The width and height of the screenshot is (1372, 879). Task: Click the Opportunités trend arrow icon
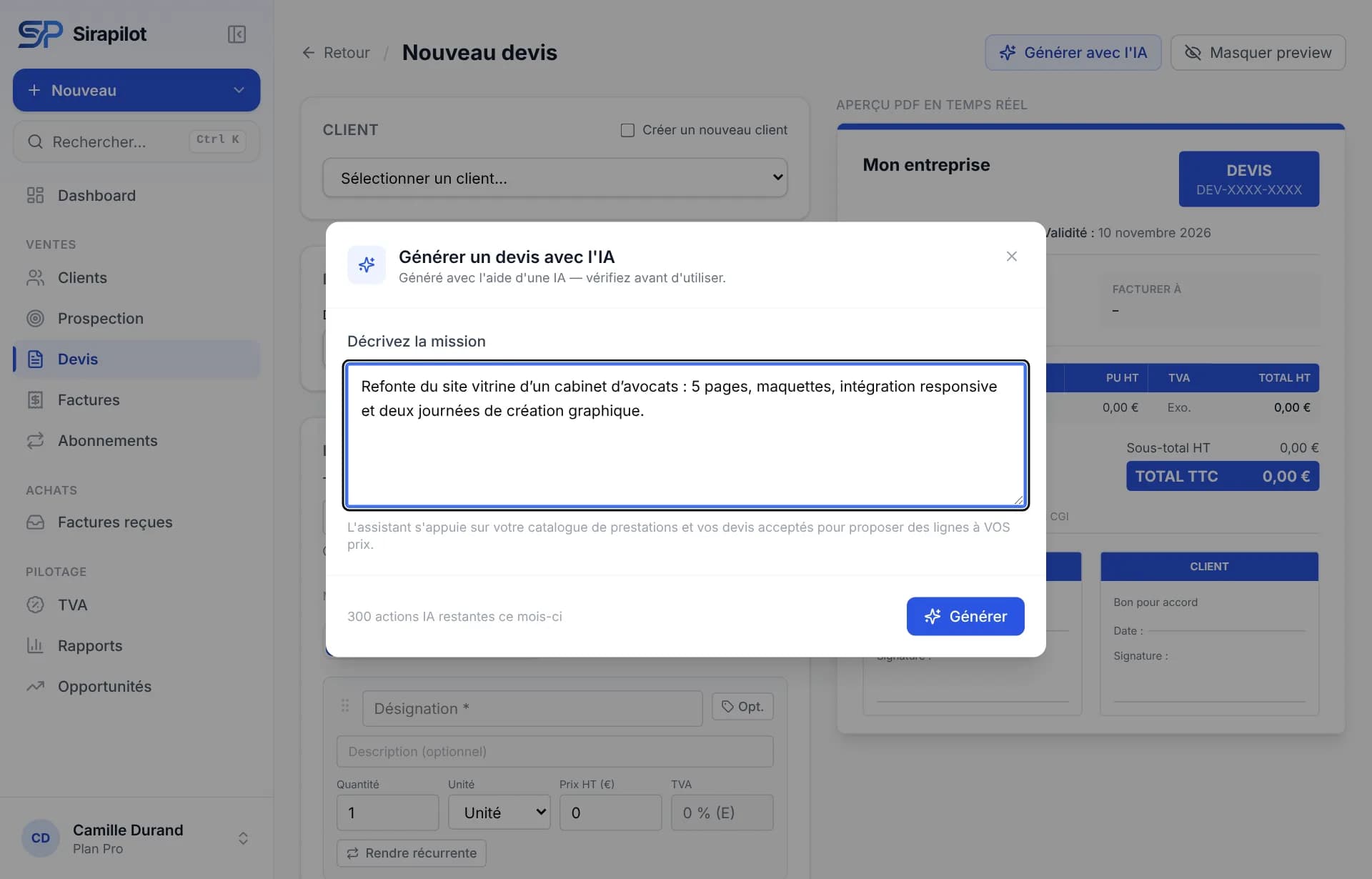click(35, 686)
